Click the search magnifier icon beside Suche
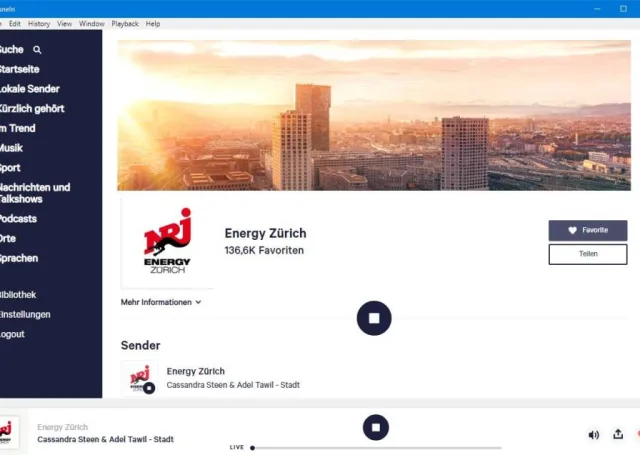 click(37, 50)
